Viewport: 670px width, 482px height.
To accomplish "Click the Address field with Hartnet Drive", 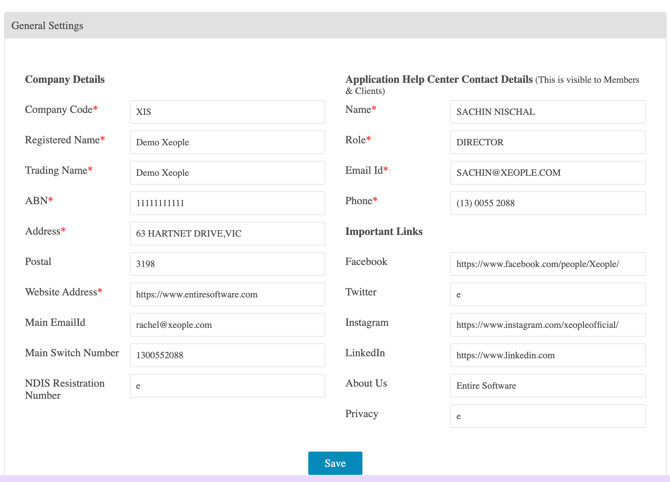I will point(227,234).
